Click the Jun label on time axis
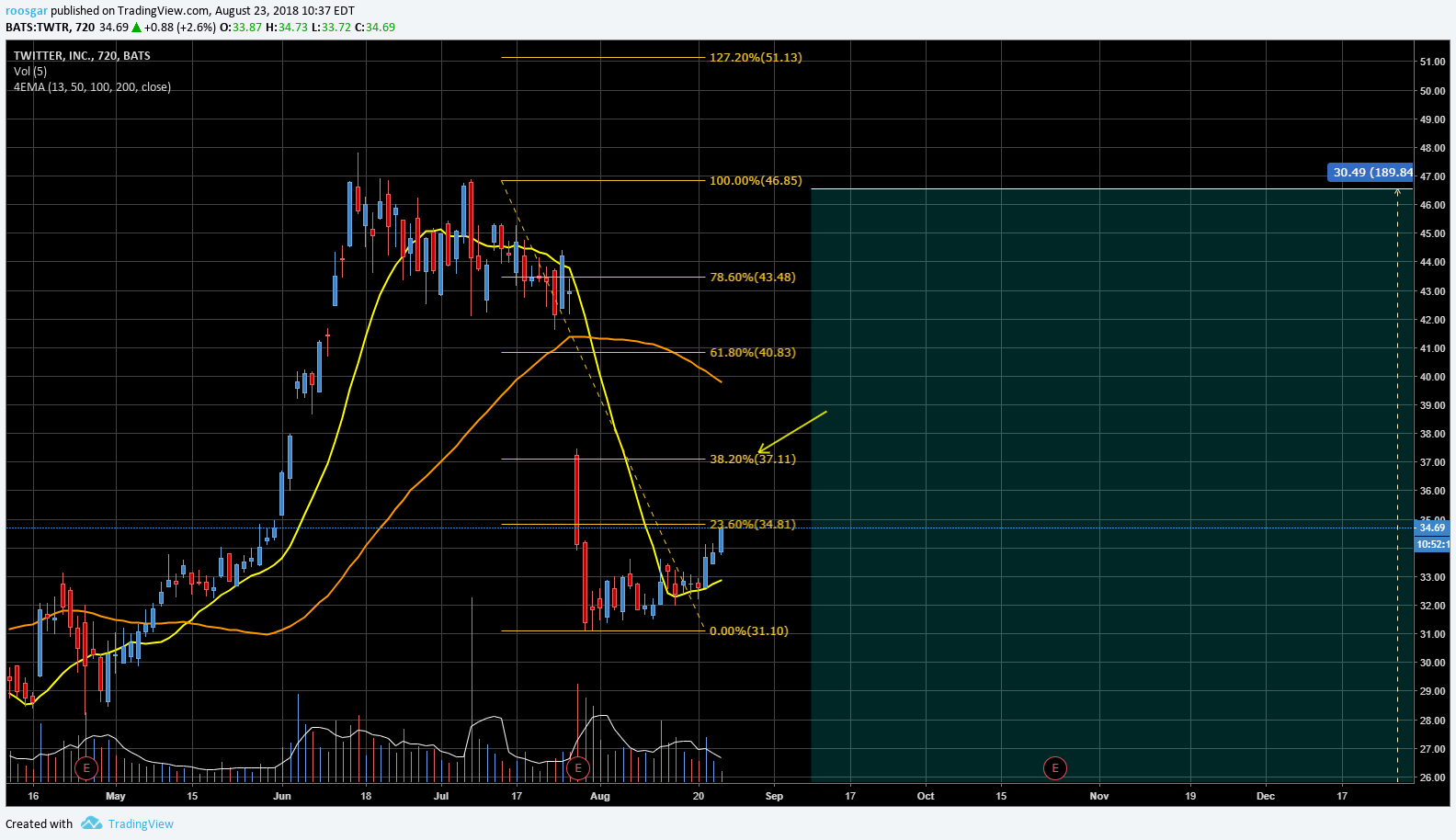The height and width of the screenshot is (840, 1456). click(282, 796)
